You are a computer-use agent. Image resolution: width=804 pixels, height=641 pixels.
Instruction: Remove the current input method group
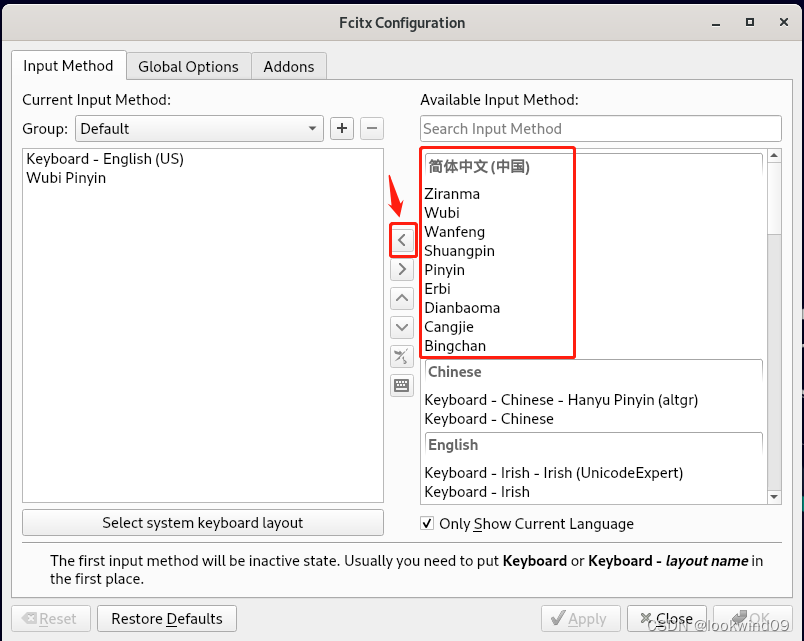coord(372,128)
